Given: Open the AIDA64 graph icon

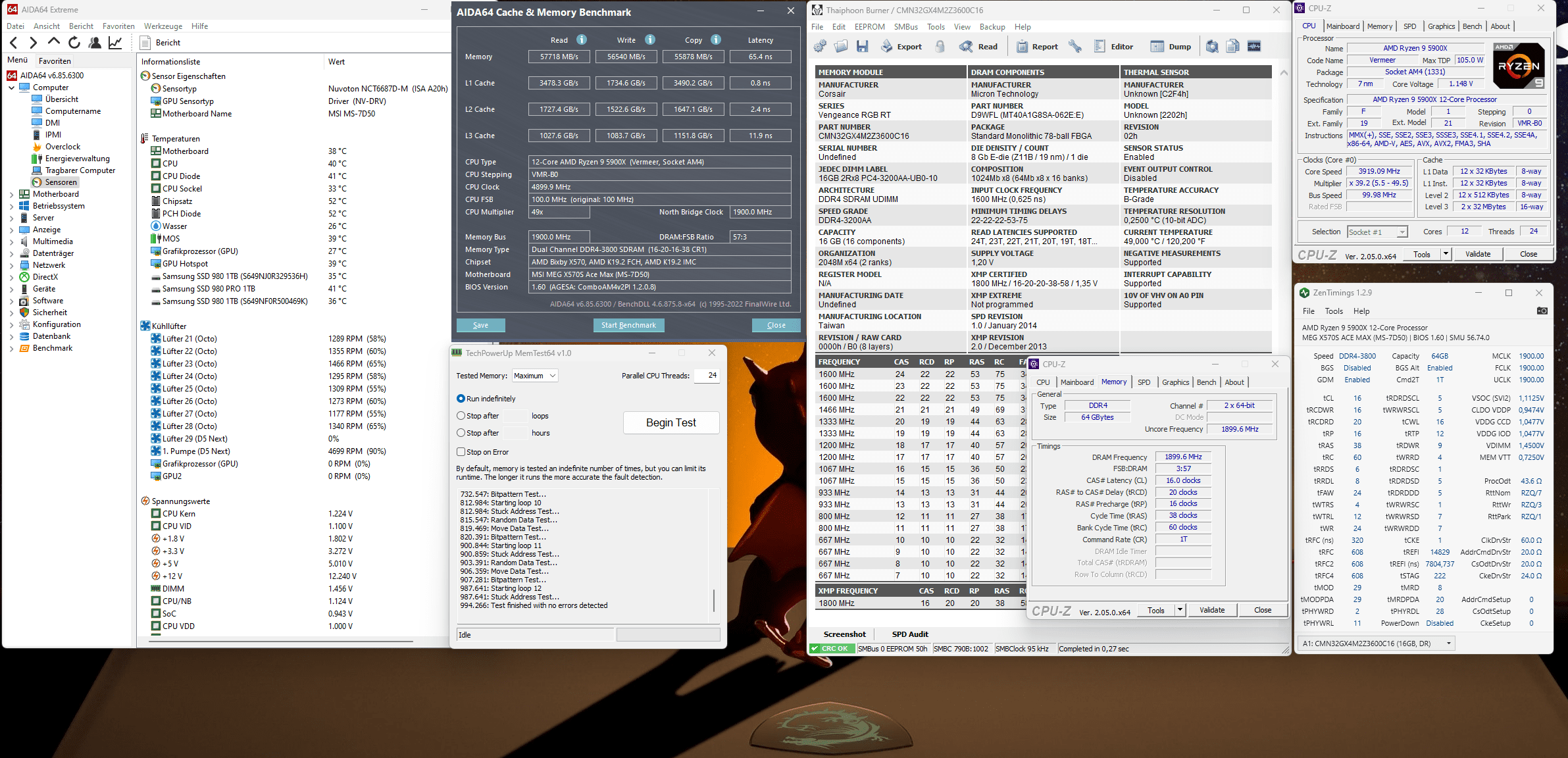Looking at the screenshot, I should coord(115,43).
